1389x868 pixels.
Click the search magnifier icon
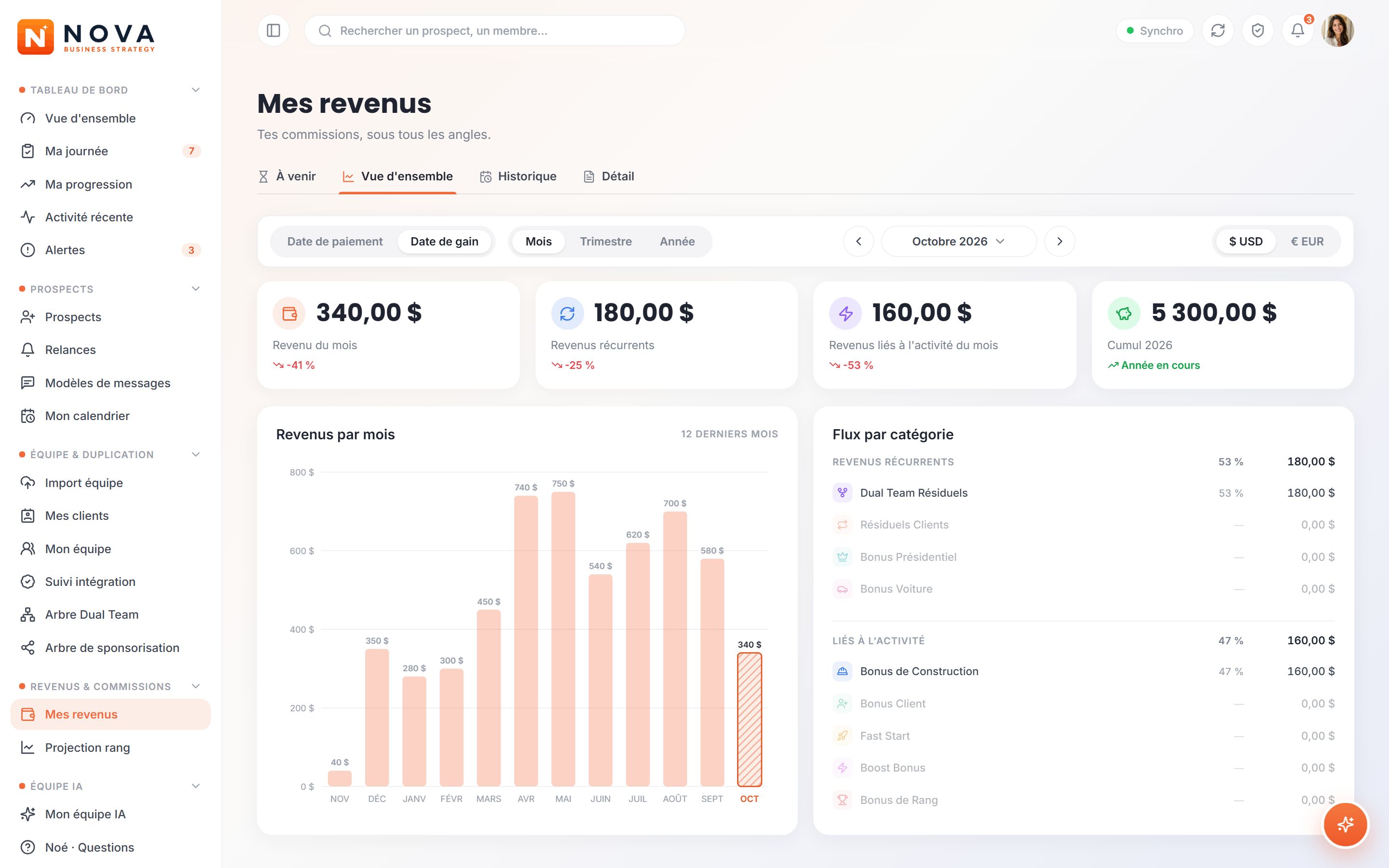click(x=325, y=30)
